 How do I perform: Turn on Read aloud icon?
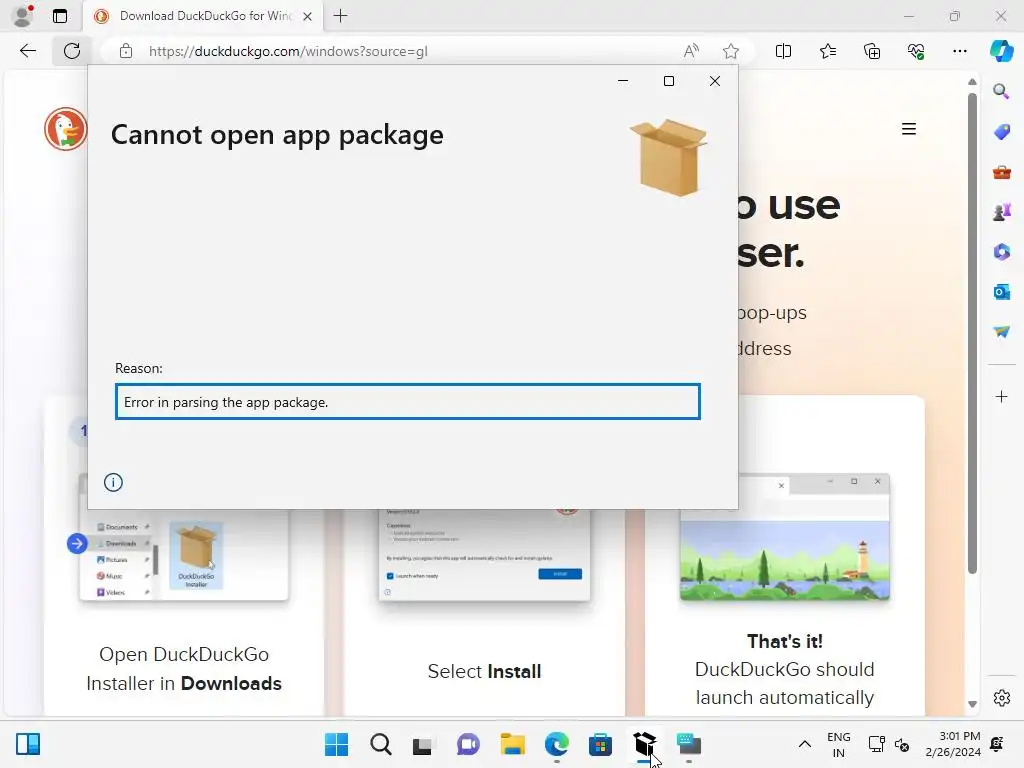coord(691,51)
